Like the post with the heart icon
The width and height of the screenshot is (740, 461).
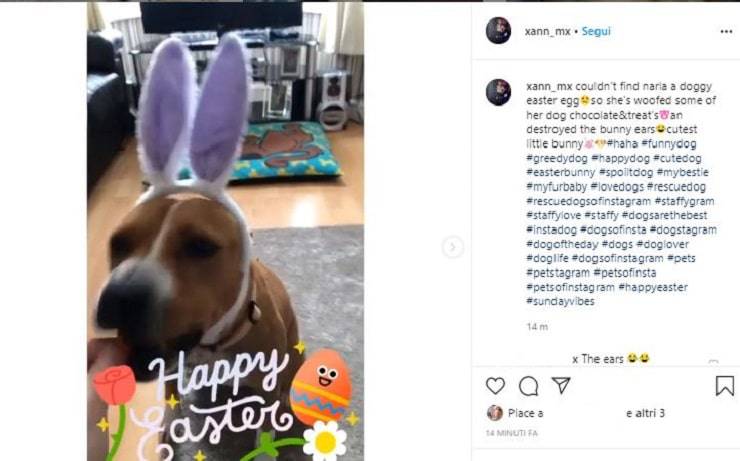[495, 386]
